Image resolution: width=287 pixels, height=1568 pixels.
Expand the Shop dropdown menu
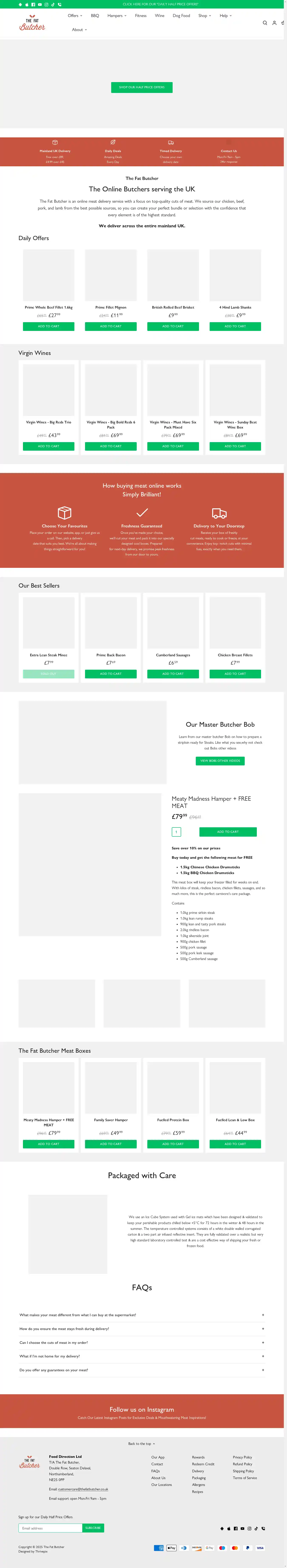[204, 16]
